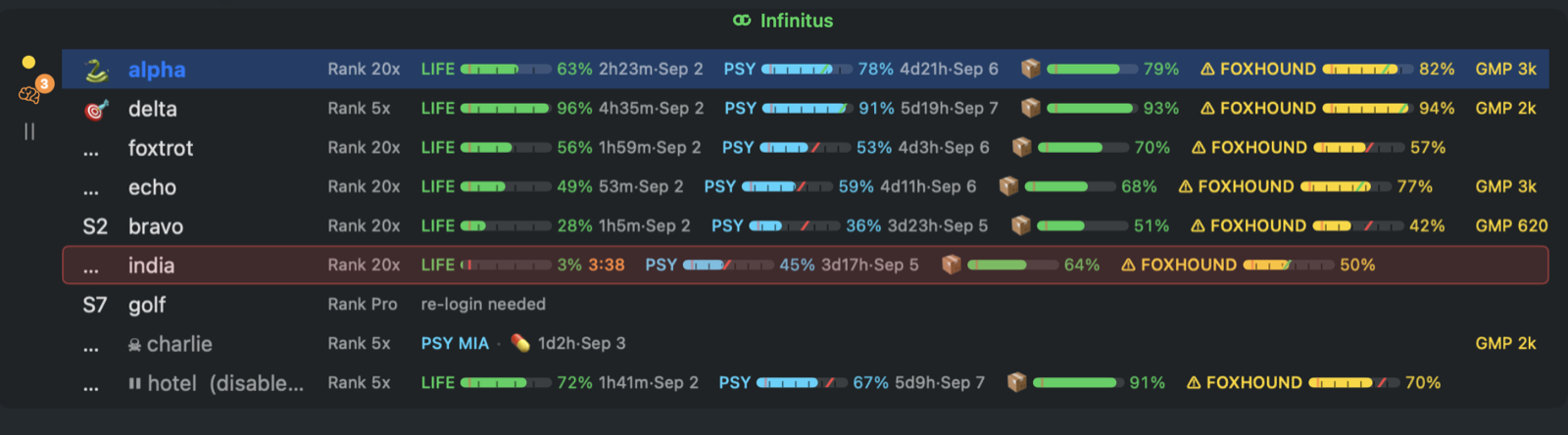Click the pause icon beside hotel
This screenshot has height=435, width=1568.
[134, 384]
